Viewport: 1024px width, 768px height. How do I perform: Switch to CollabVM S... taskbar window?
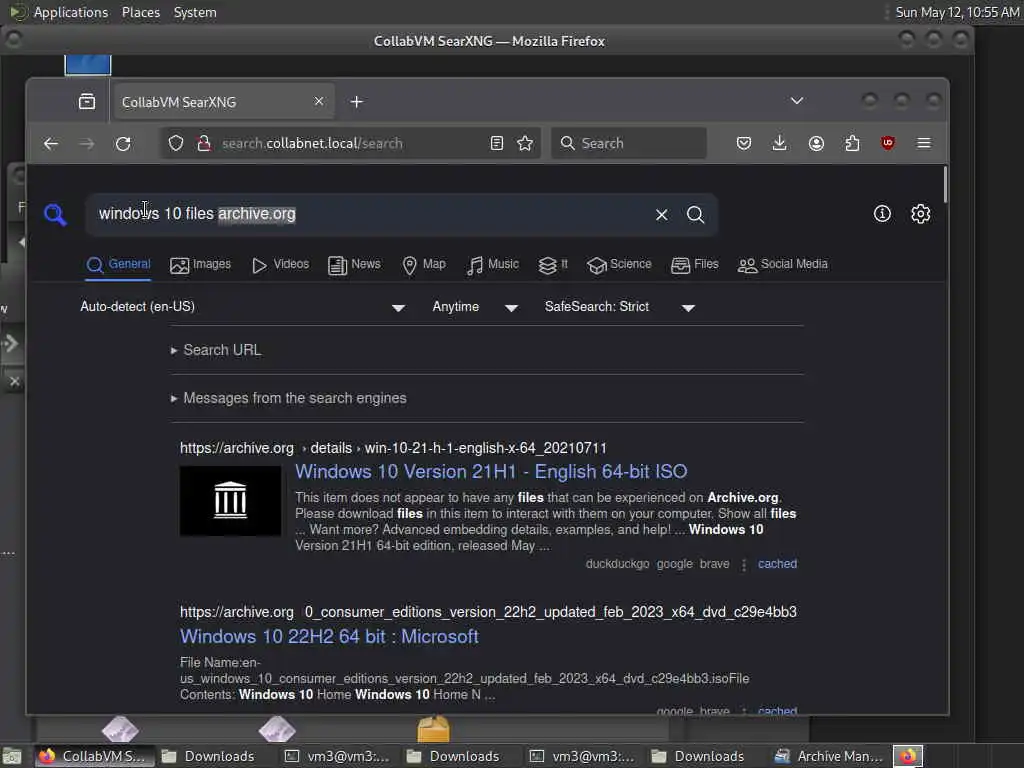click(94, 756)
